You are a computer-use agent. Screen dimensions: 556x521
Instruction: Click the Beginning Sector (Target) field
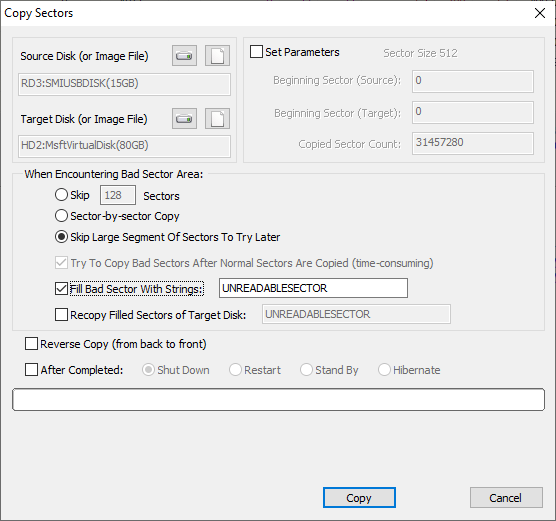(473, 112)
